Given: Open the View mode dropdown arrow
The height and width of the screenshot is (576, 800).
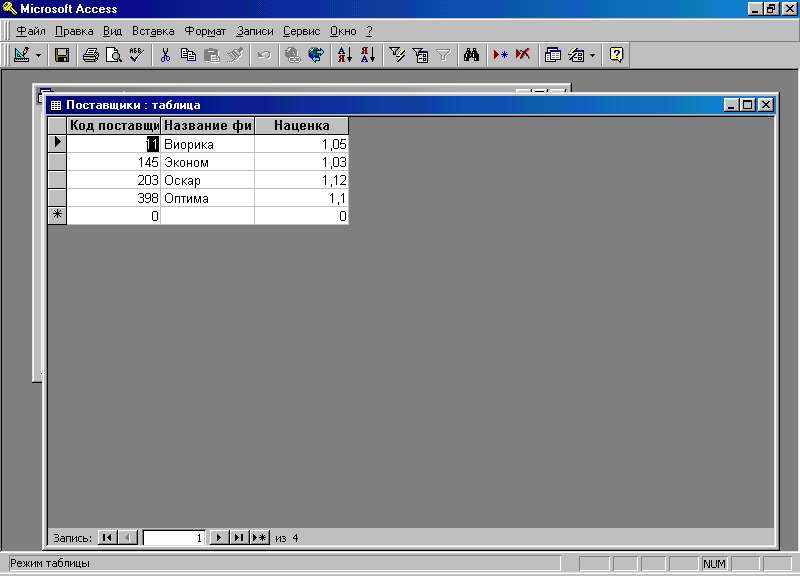Looking at the screenshot, I should click(38, 55).
